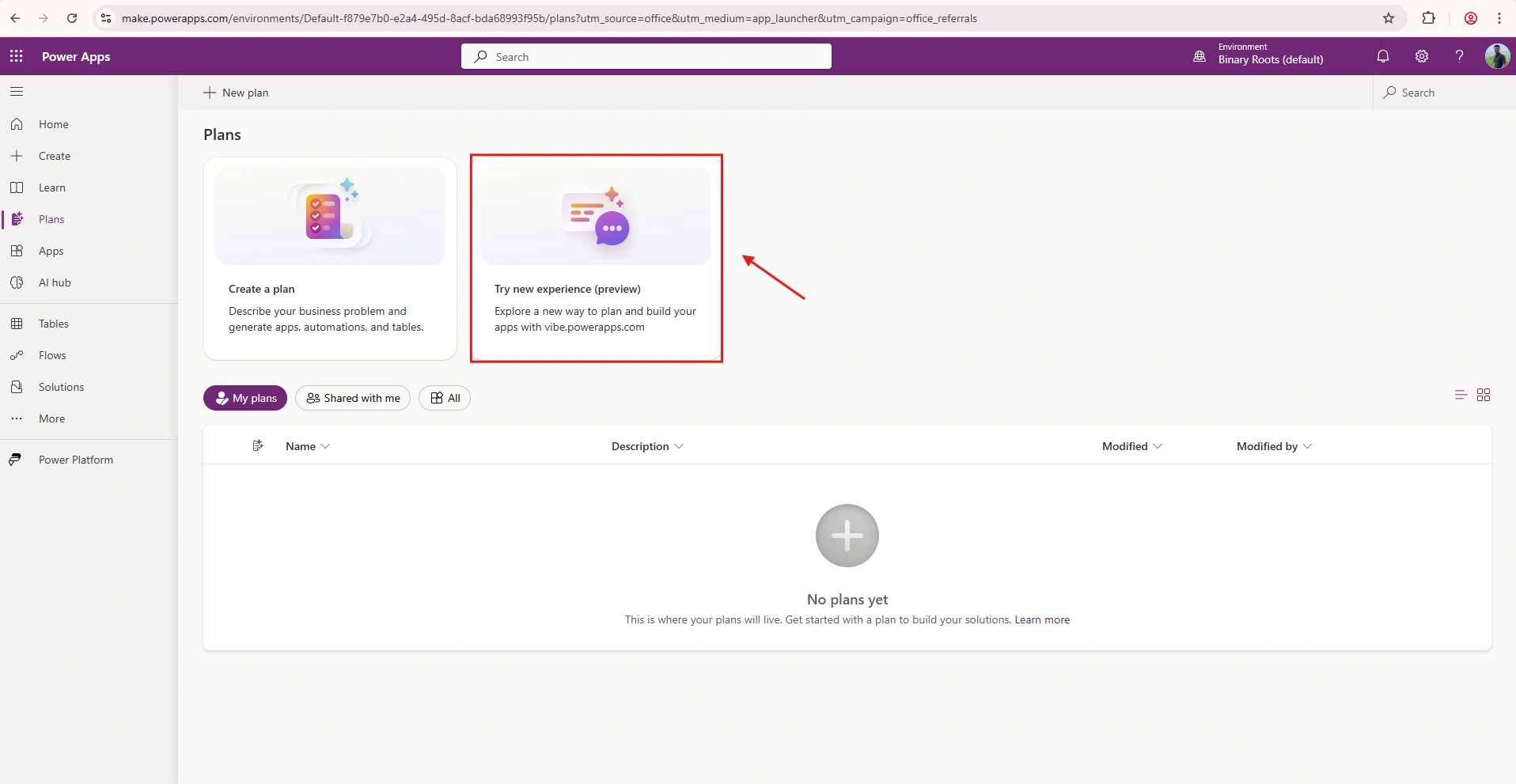Go forward in the browser
This screenshot has width=1516, height=784.
(44, 18)
